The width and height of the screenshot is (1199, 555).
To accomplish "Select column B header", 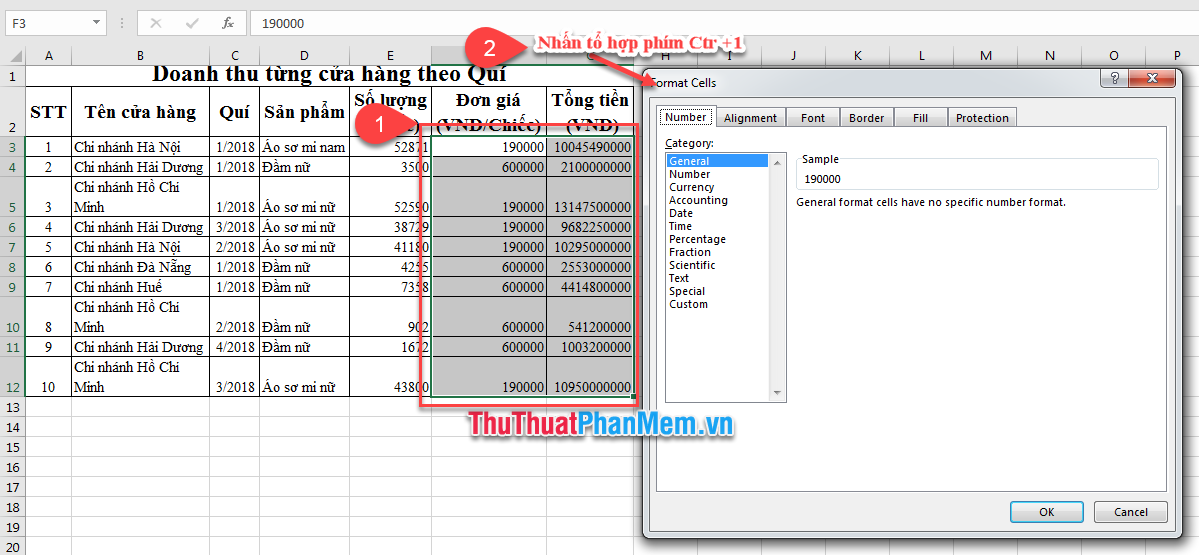I will (141, 56).
